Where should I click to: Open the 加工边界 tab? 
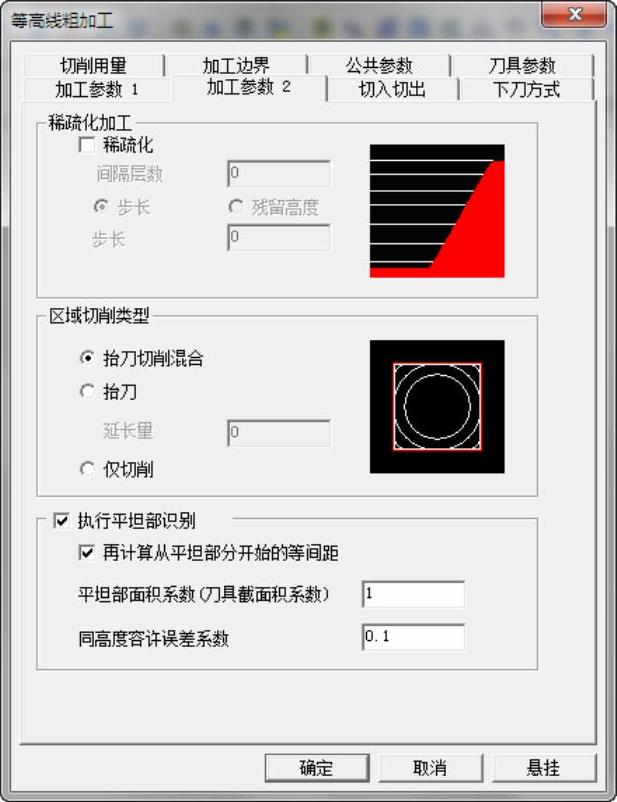[x=236, y=65]
